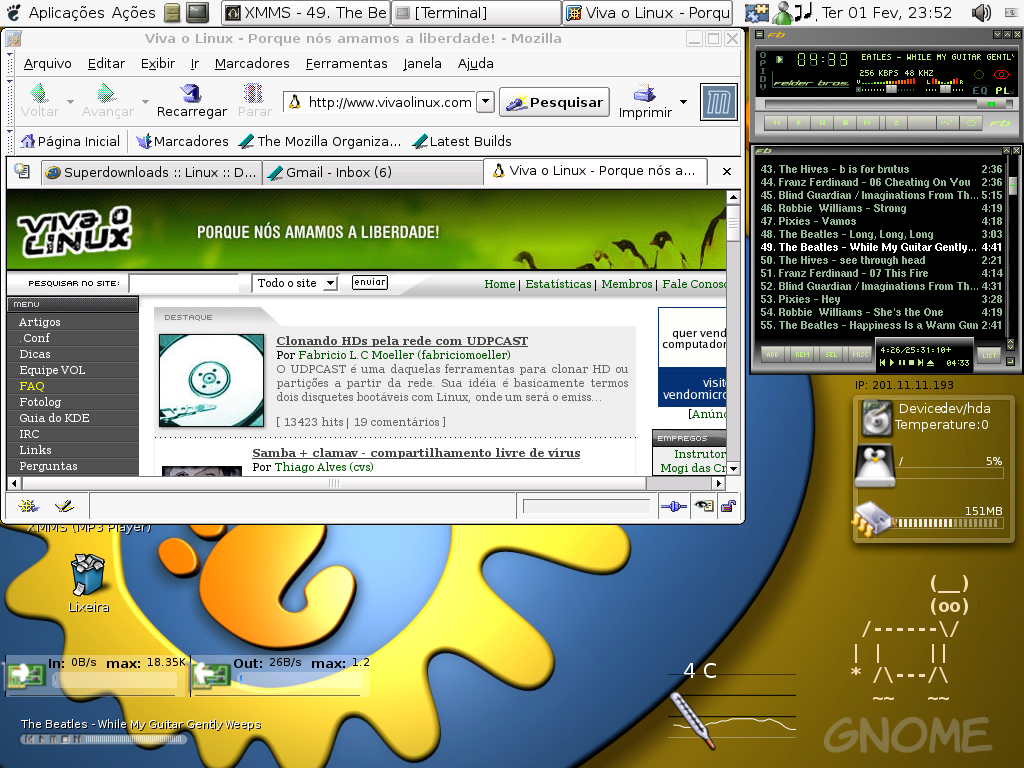
Task: Click the Parar stop icon
Action: (x=254, y=93)
